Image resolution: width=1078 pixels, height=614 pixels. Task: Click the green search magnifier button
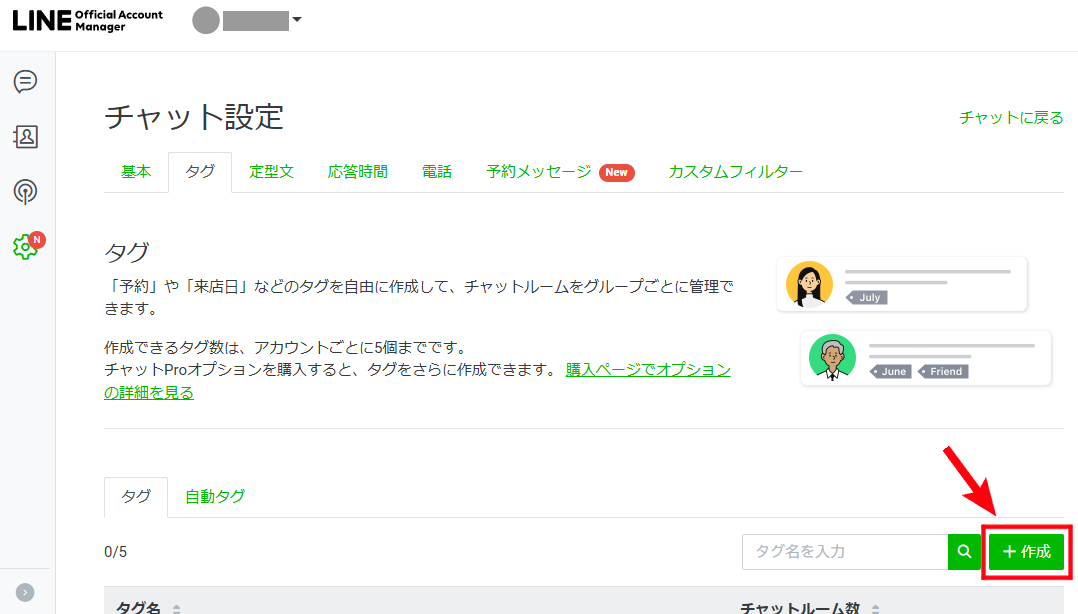coord(964,551)
